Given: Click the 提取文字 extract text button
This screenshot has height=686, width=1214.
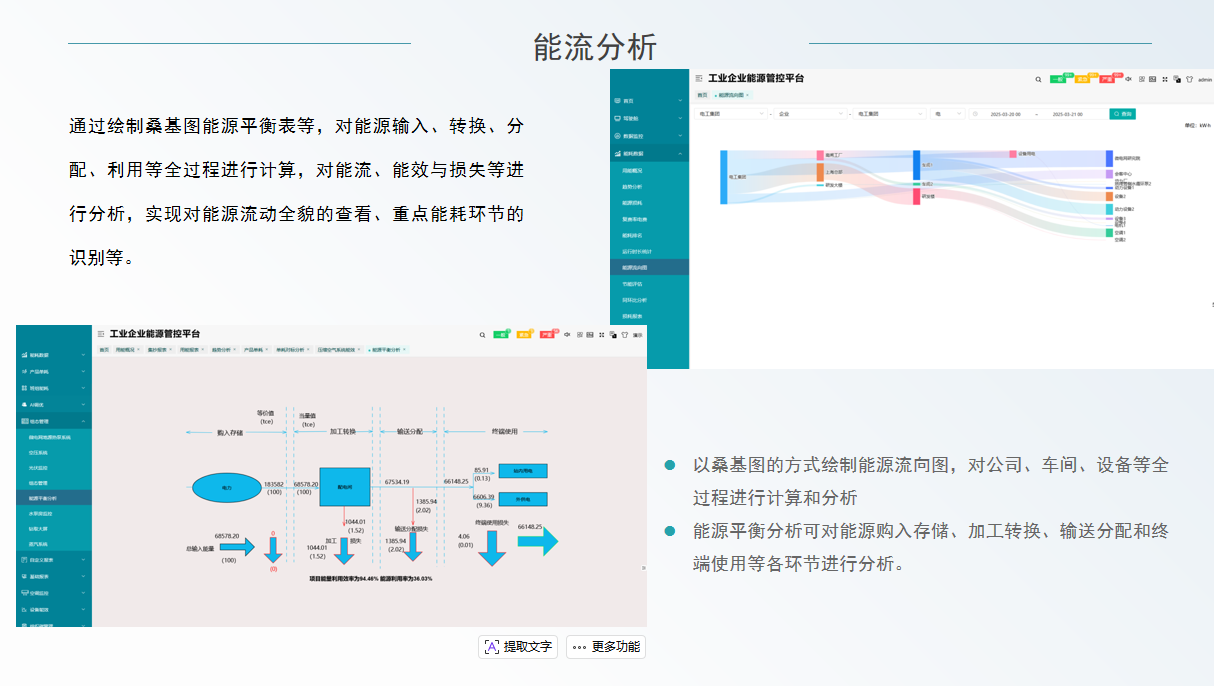Looking at the screenshot, I should click(518, 647).
